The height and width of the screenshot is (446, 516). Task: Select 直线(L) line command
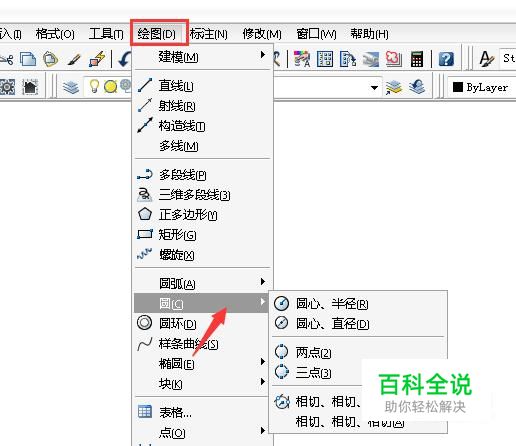(x=202, y=86)
